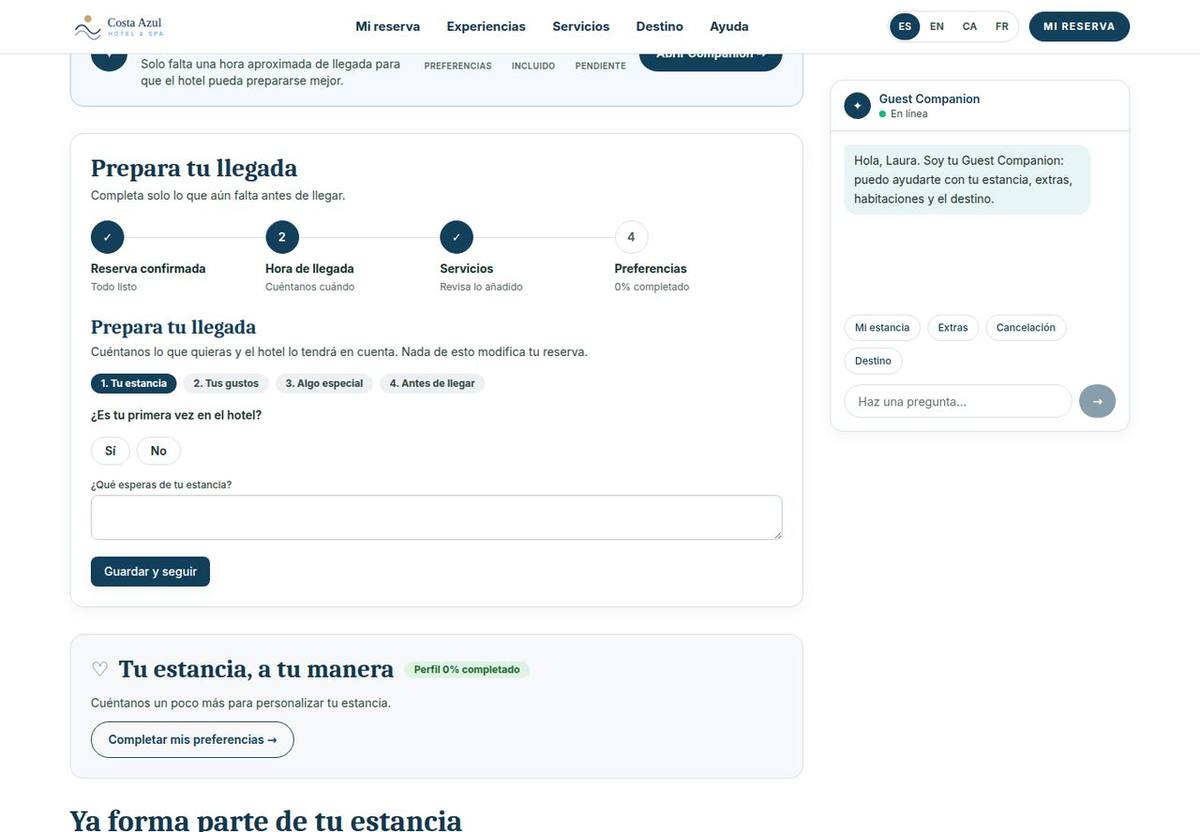
Task: Select Sí for first time at hotel
Action: tap(110, 451)
